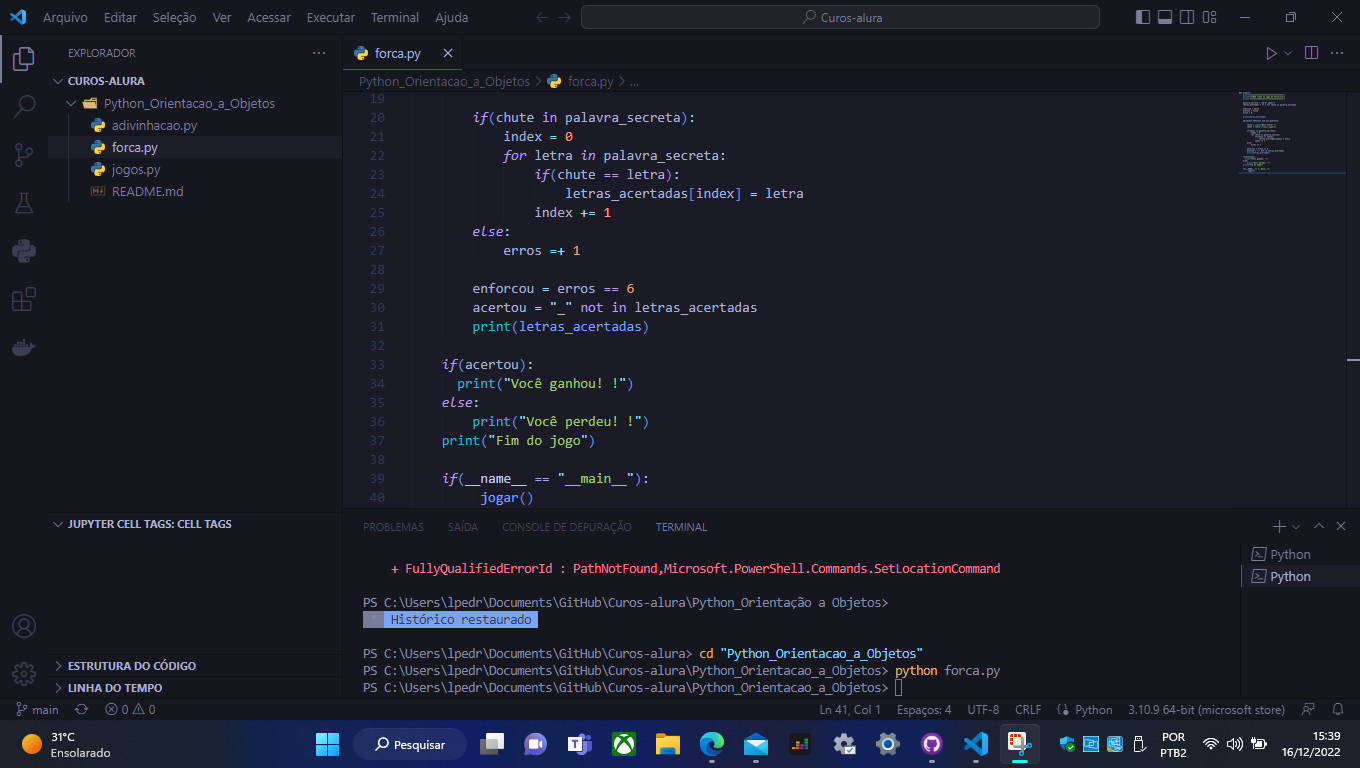Synchronize changes icon in status bar
Screen dimensions: 1360x768
pyautogui.click(x=82, y=709)
